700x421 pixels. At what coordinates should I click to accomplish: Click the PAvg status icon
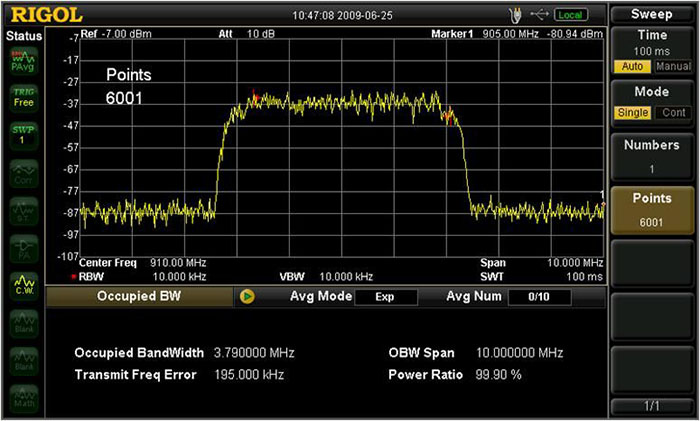point(21,62)
